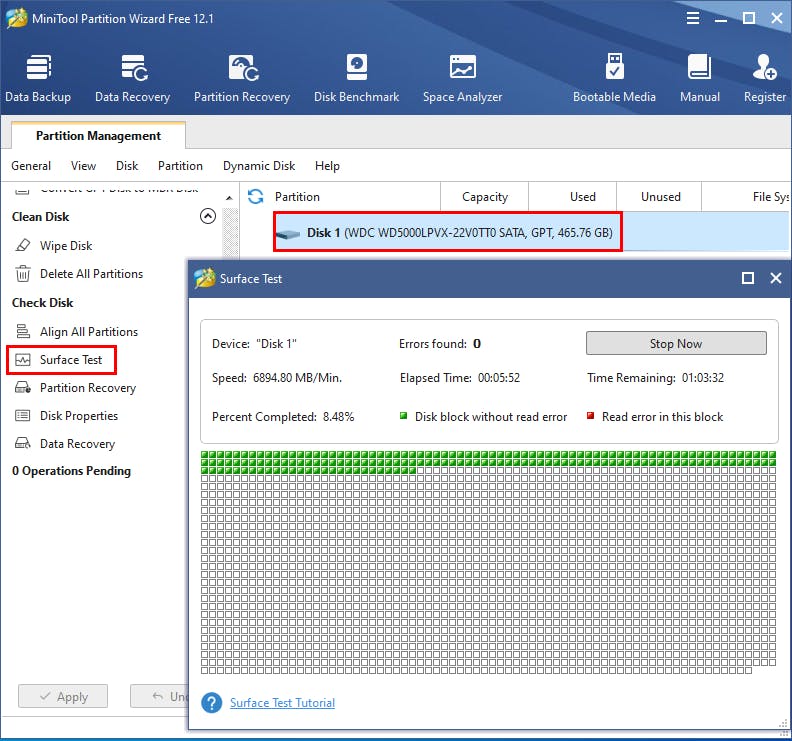
Task: Click the Partition column header
Action: coord(297,196)
